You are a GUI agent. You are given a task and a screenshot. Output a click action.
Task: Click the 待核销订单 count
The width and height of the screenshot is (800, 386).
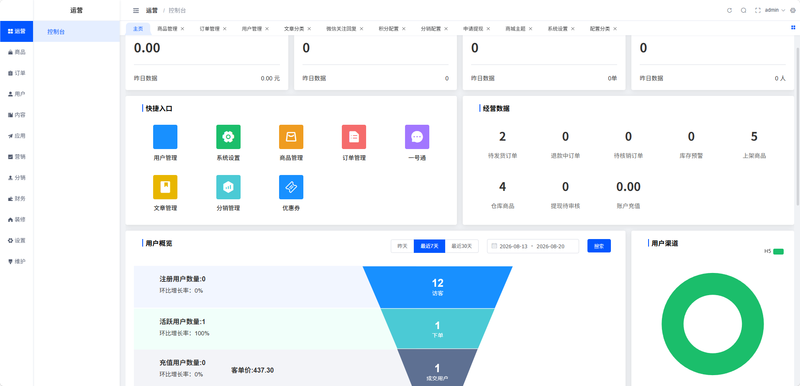628,137
